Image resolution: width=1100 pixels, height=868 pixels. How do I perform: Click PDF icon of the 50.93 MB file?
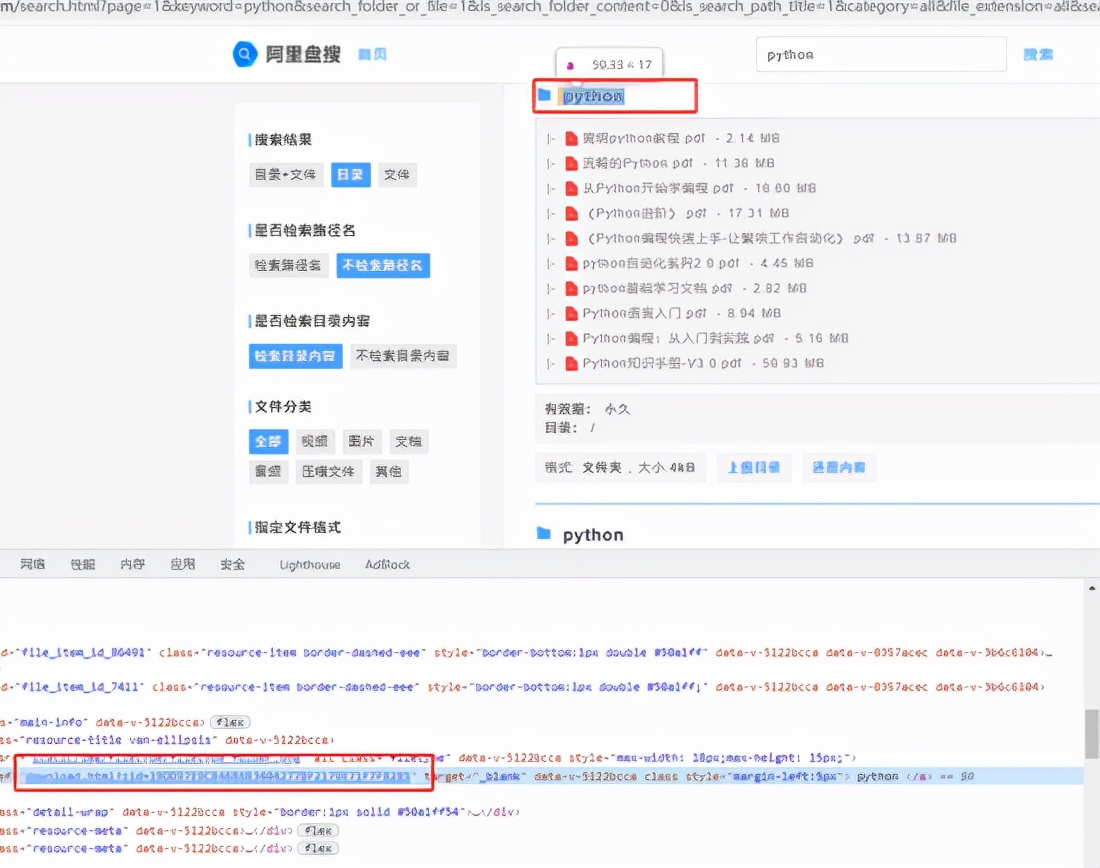pos(571,363)
